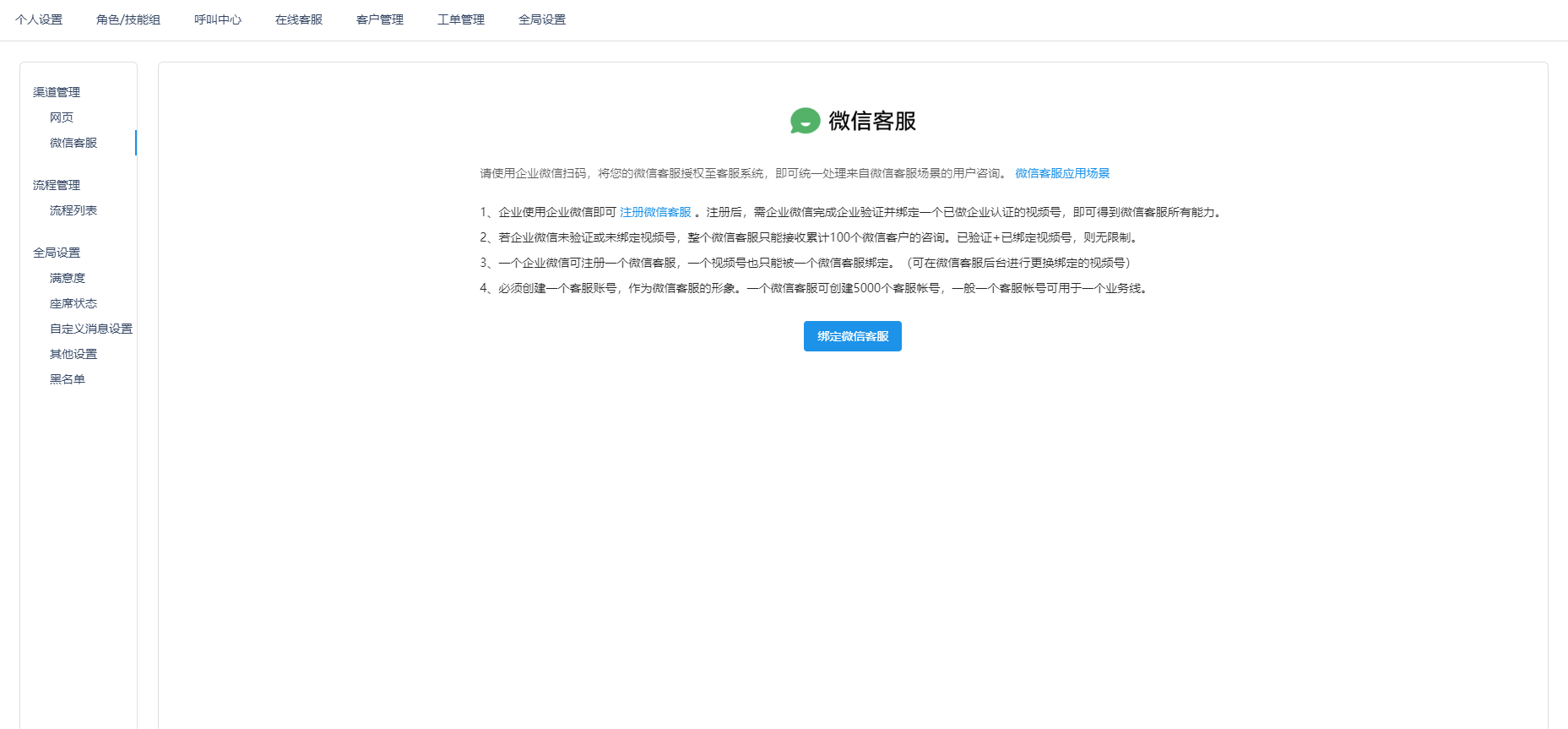This screenshot has height=729, width=1568.
Task: Switch to 呼叫中心 in top navigation
Action: [x=218, y=19]
